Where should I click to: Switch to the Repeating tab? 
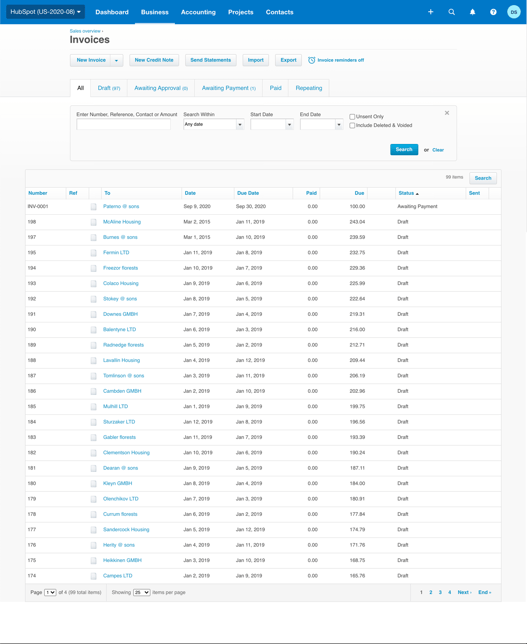[309, 88]
